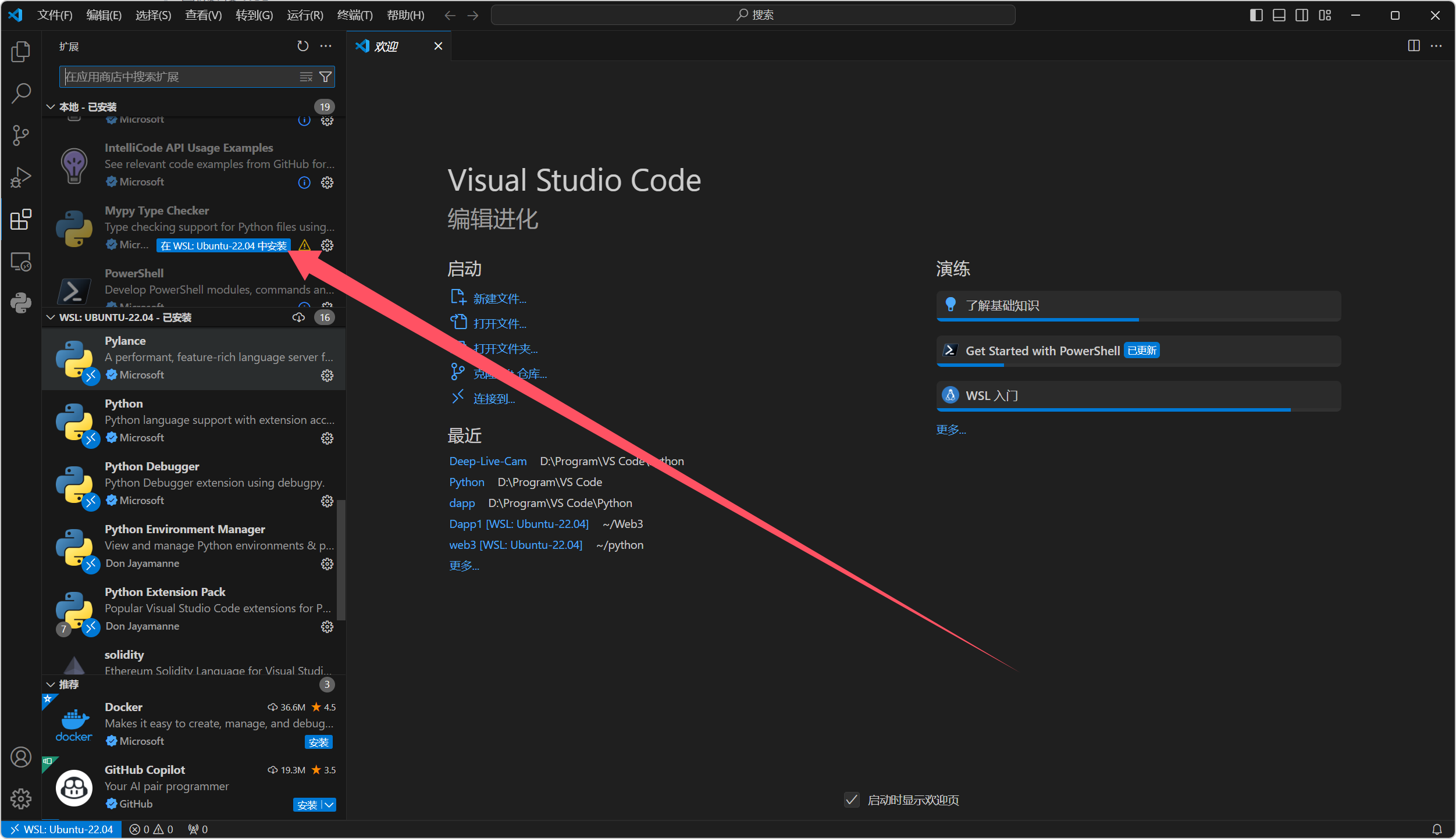Open the Manage gear at activity bar bottom
The image size is (1456, 839).
click(21, 799)
